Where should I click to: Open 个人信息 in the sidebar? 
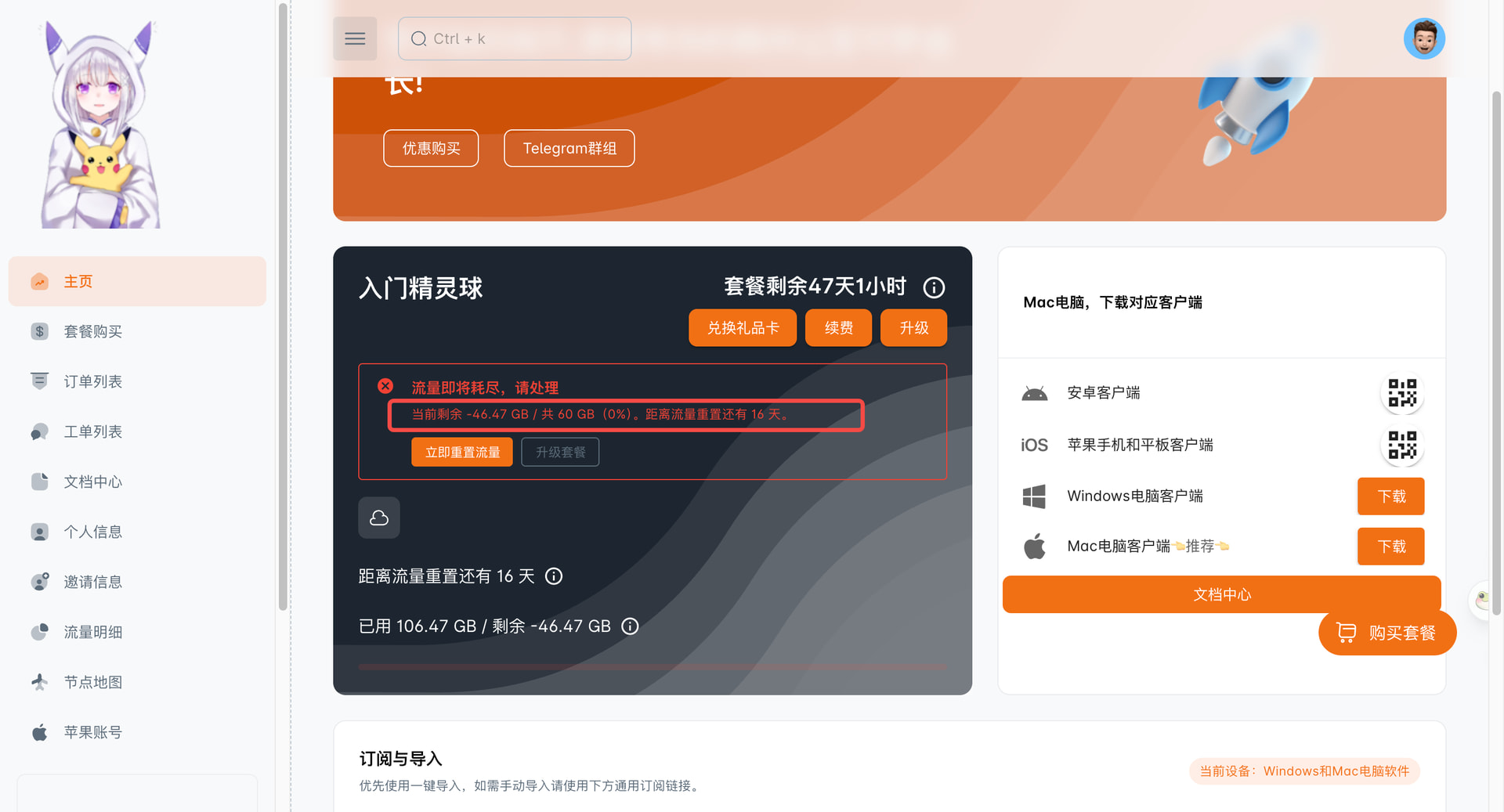[x=137, y=532]
